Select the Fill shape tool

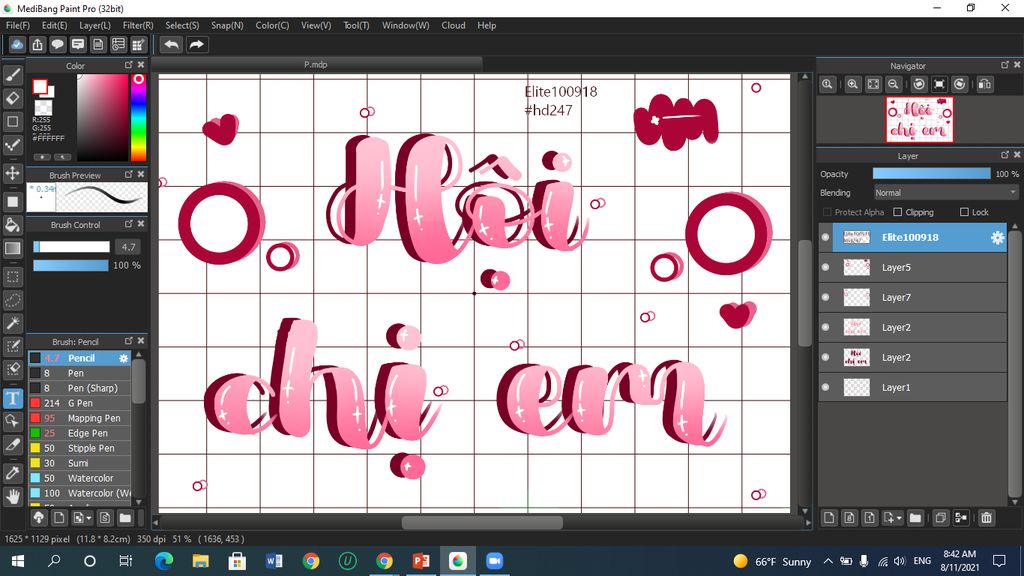point(12,201)
